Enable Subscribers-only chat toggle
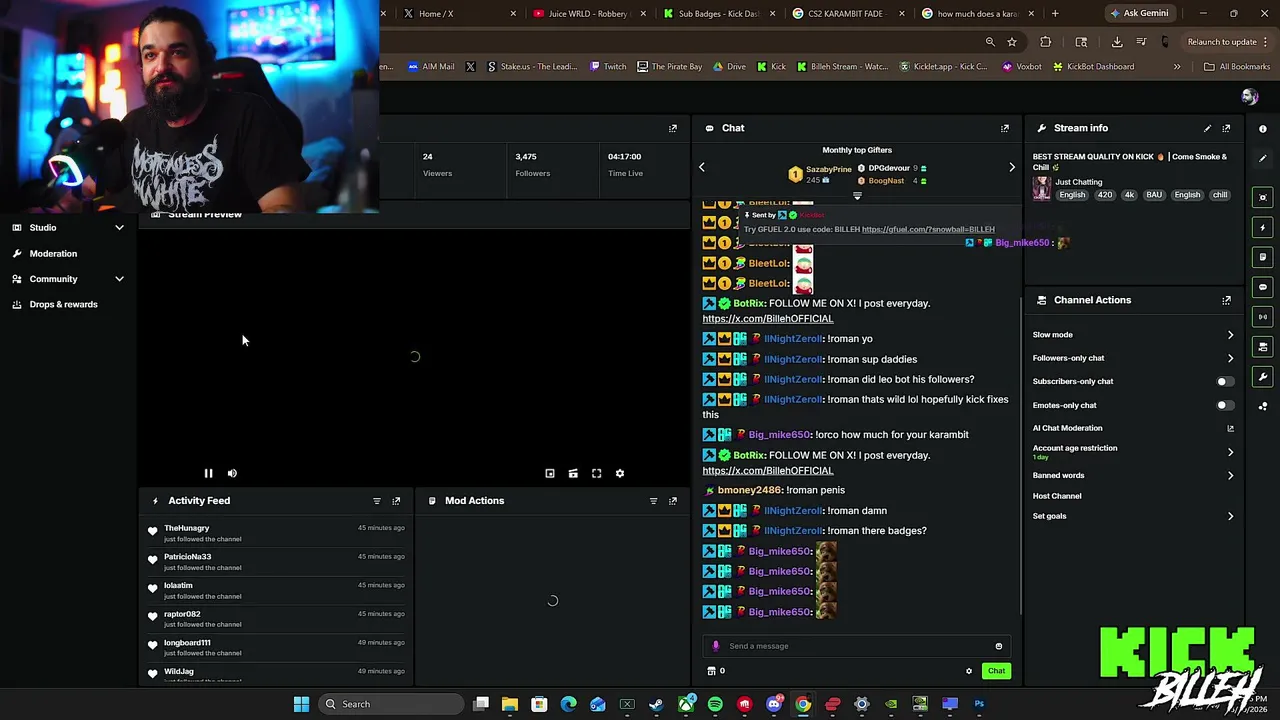This screenshot has width=1280, height=720. (x=1224, y=381)
